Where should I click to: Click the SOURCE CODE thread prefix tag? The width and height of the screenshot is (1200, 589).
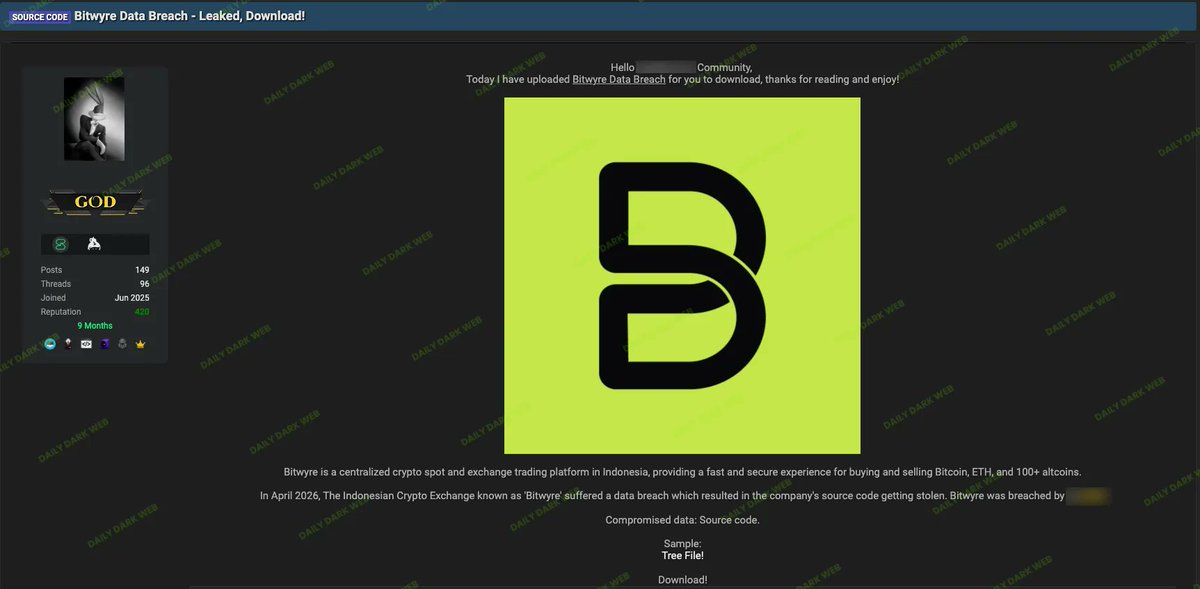click(39, 17)
